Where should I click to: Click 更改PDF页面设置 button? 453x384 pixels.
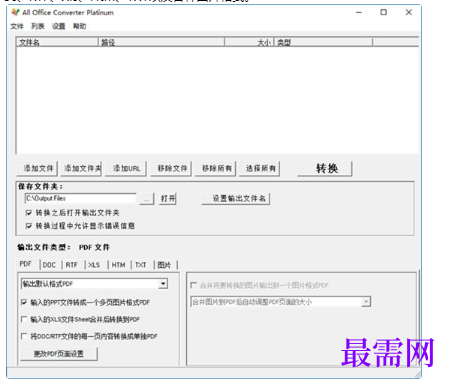tap(59, 354)
